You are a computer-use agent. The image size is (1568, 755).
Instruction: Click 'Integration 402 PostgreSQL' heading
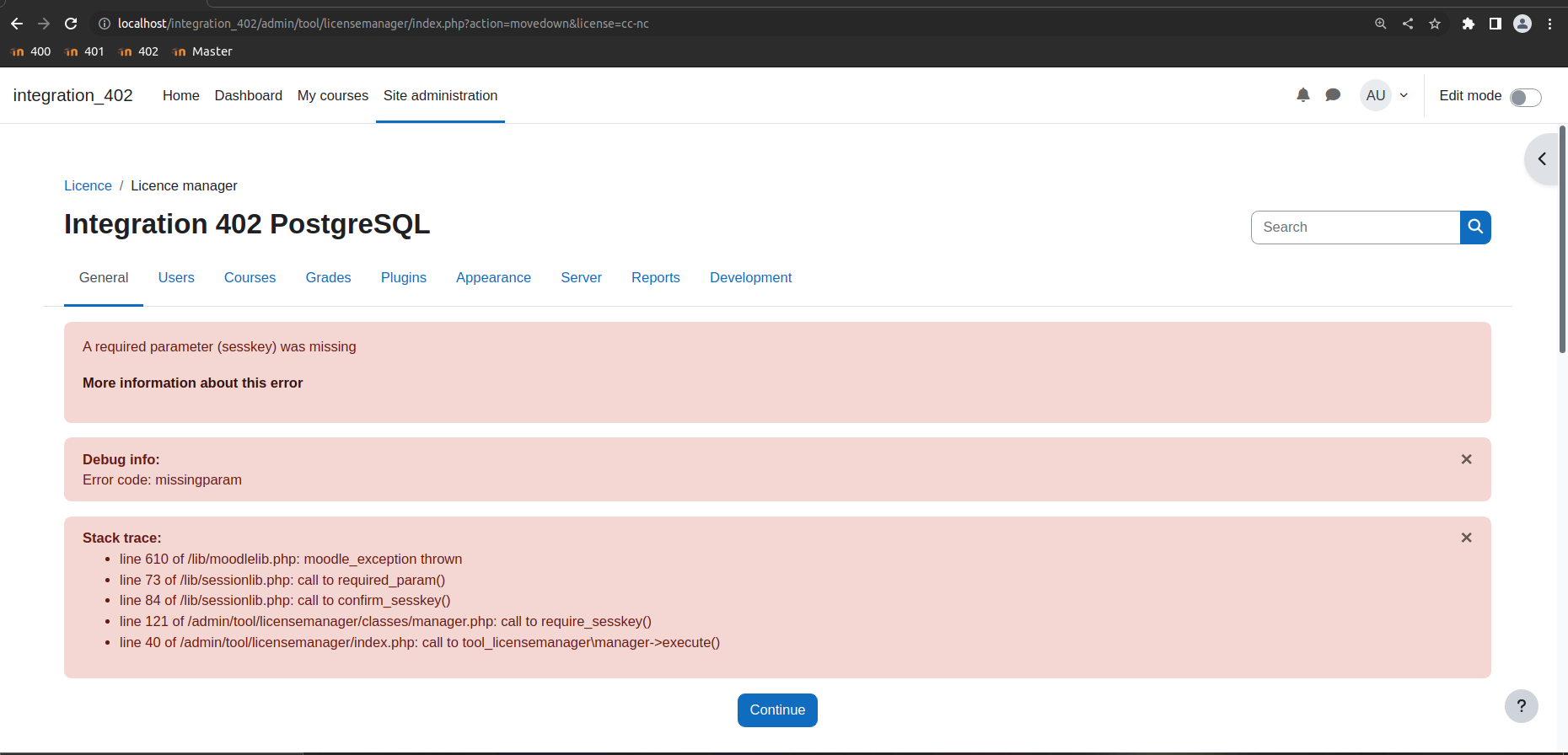tap(247, 224)
